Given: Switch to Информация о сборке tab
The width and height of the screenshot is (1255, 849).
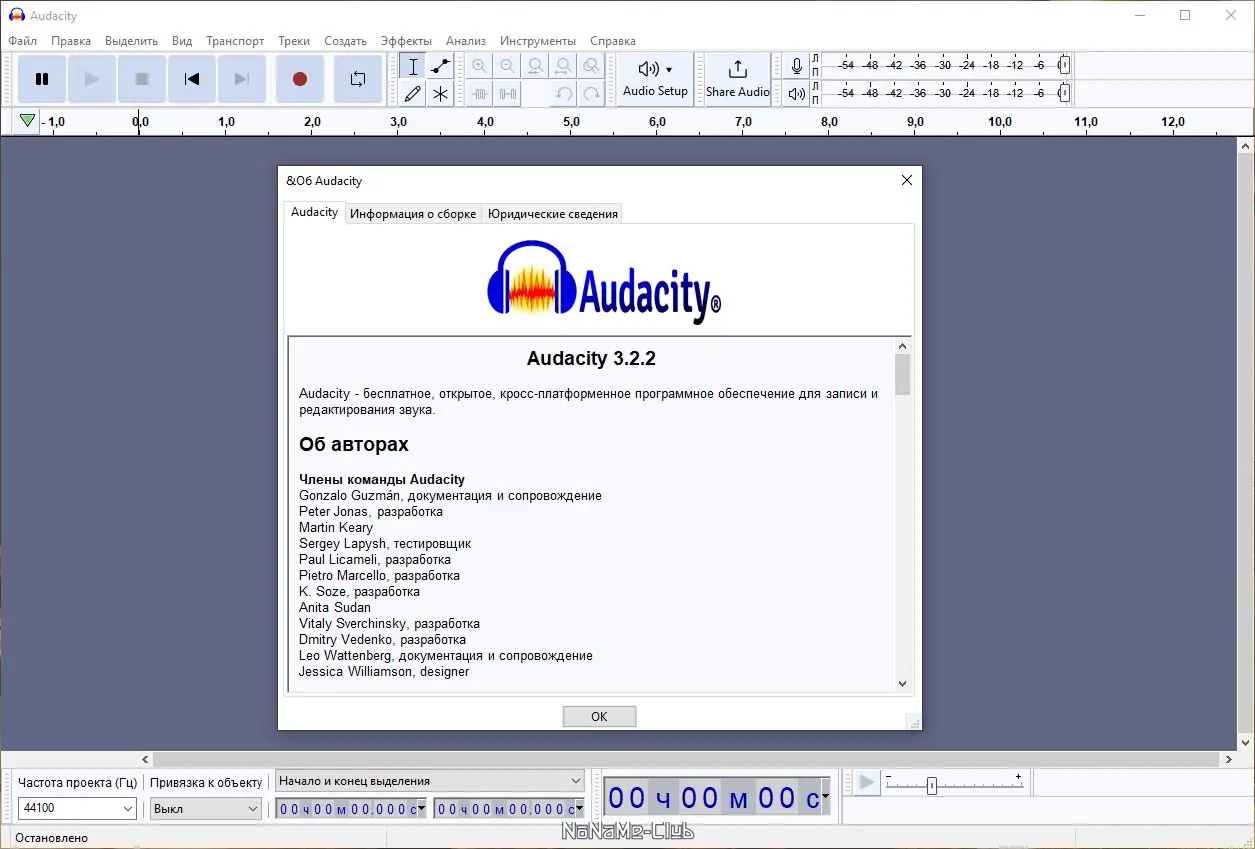Looking at the screenshot, I should coord(413,214).
